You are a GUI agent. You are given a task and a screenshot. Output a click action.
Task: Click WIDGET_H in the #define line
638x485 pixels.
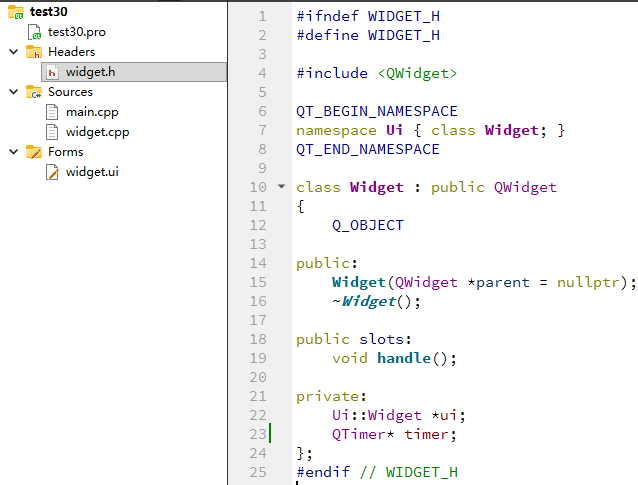404,35
